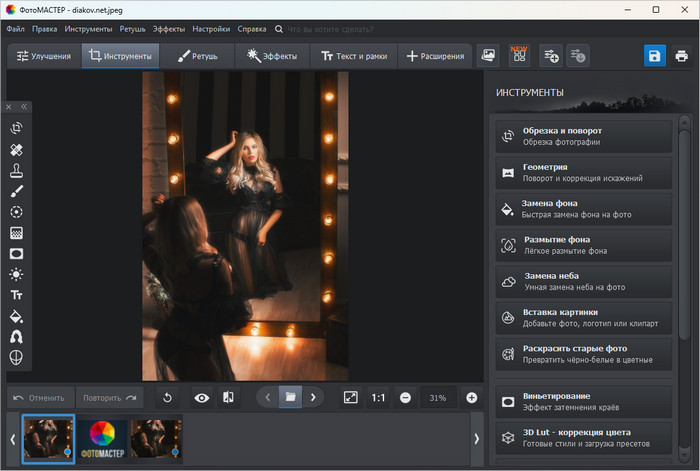
Task: Click the printer icon
Action: coord(681,56)
